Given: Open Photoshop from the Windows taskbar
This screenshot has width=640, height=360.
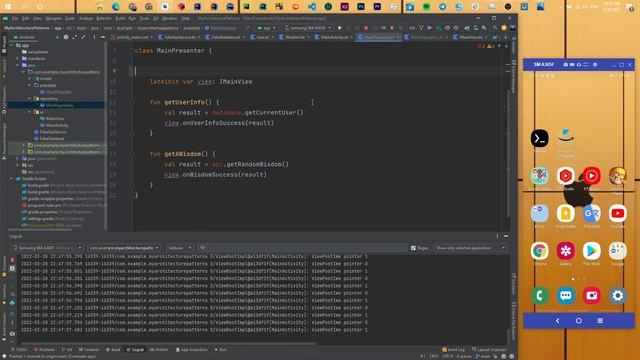Looking at the screenshot, I should click(x=361, y=7).
